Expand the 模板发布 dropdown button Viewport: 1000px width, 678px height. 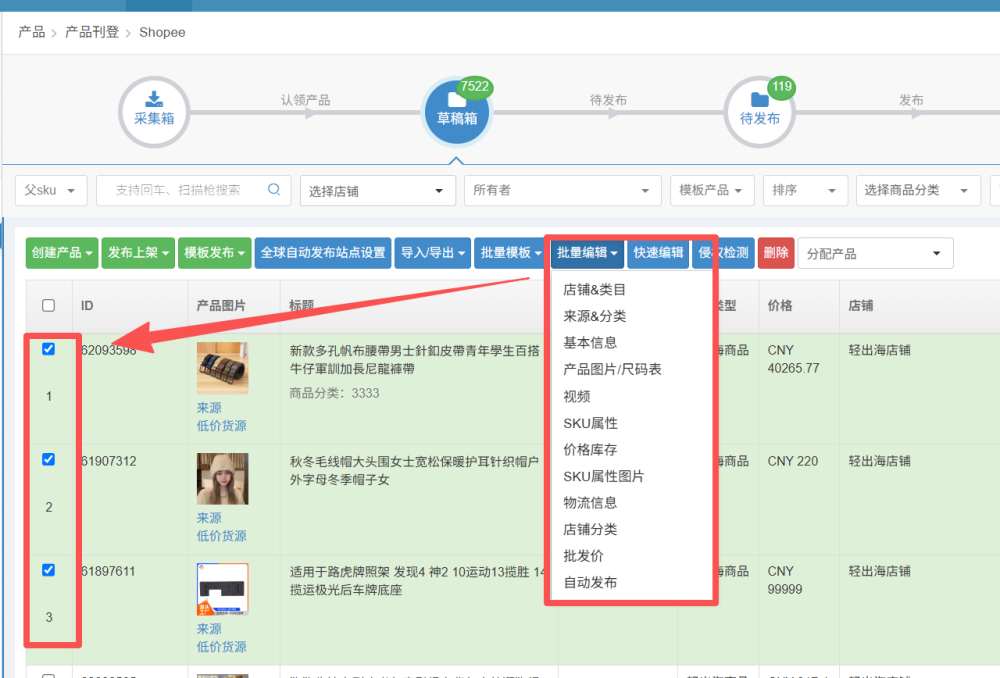(x=214, y=253)
